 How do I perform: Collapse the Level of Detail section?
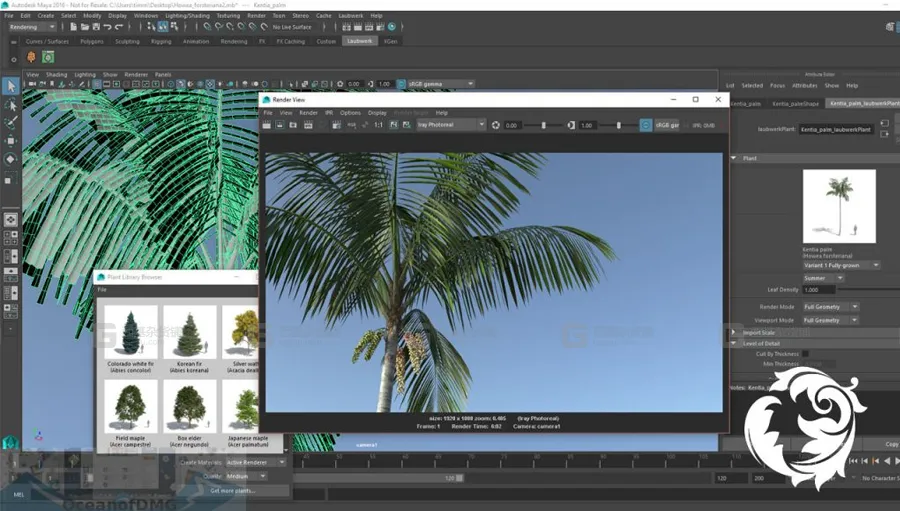point(734,343)
